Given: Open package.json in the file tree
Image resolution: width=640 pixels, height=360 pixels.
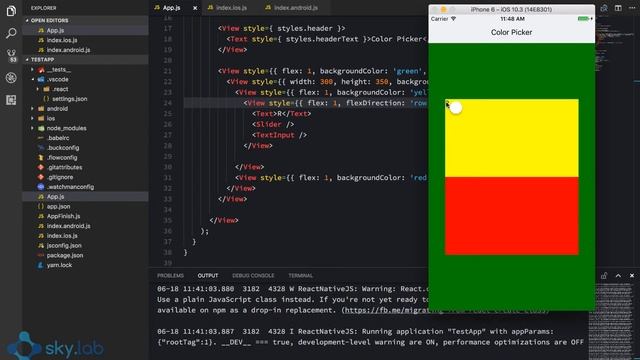Looking at the screenshot, I should [x=65, y=256].
